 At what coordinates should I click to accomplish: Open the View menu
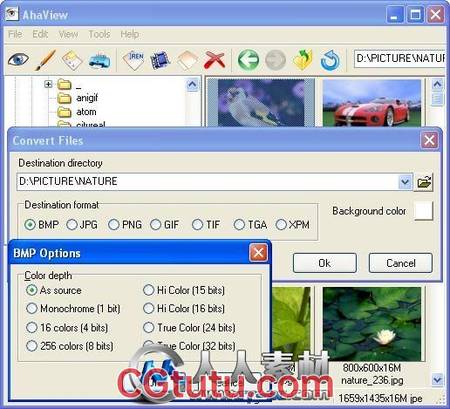68,34
